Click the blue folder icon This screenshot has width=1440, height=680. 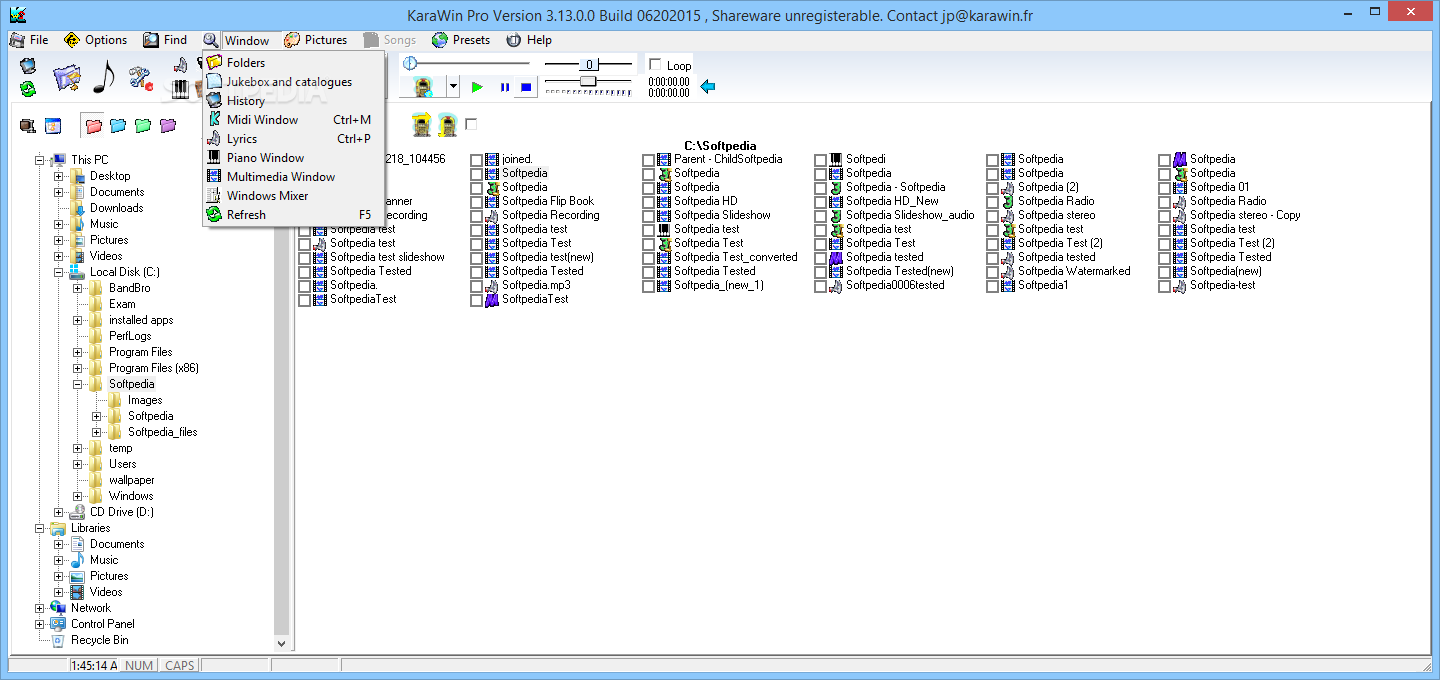pos(118,126)
